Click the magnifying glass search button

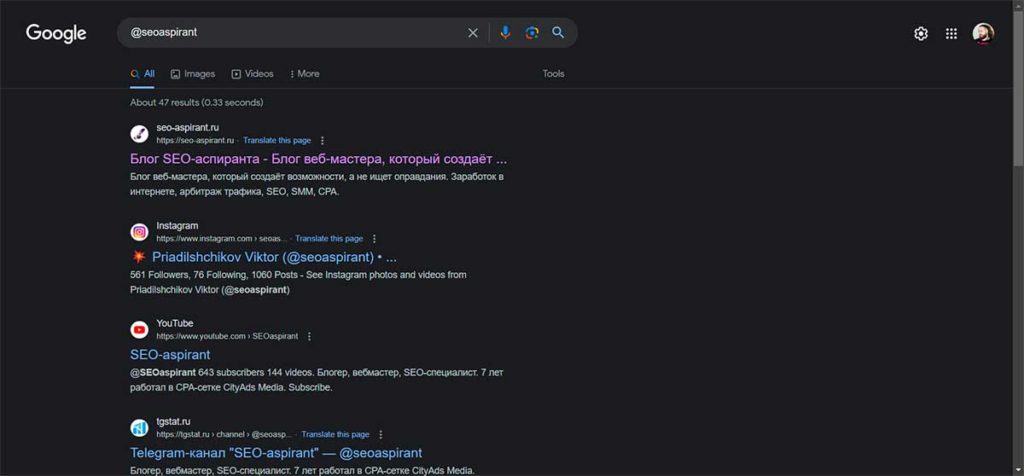pyautogui.click(x=558, y=33)
